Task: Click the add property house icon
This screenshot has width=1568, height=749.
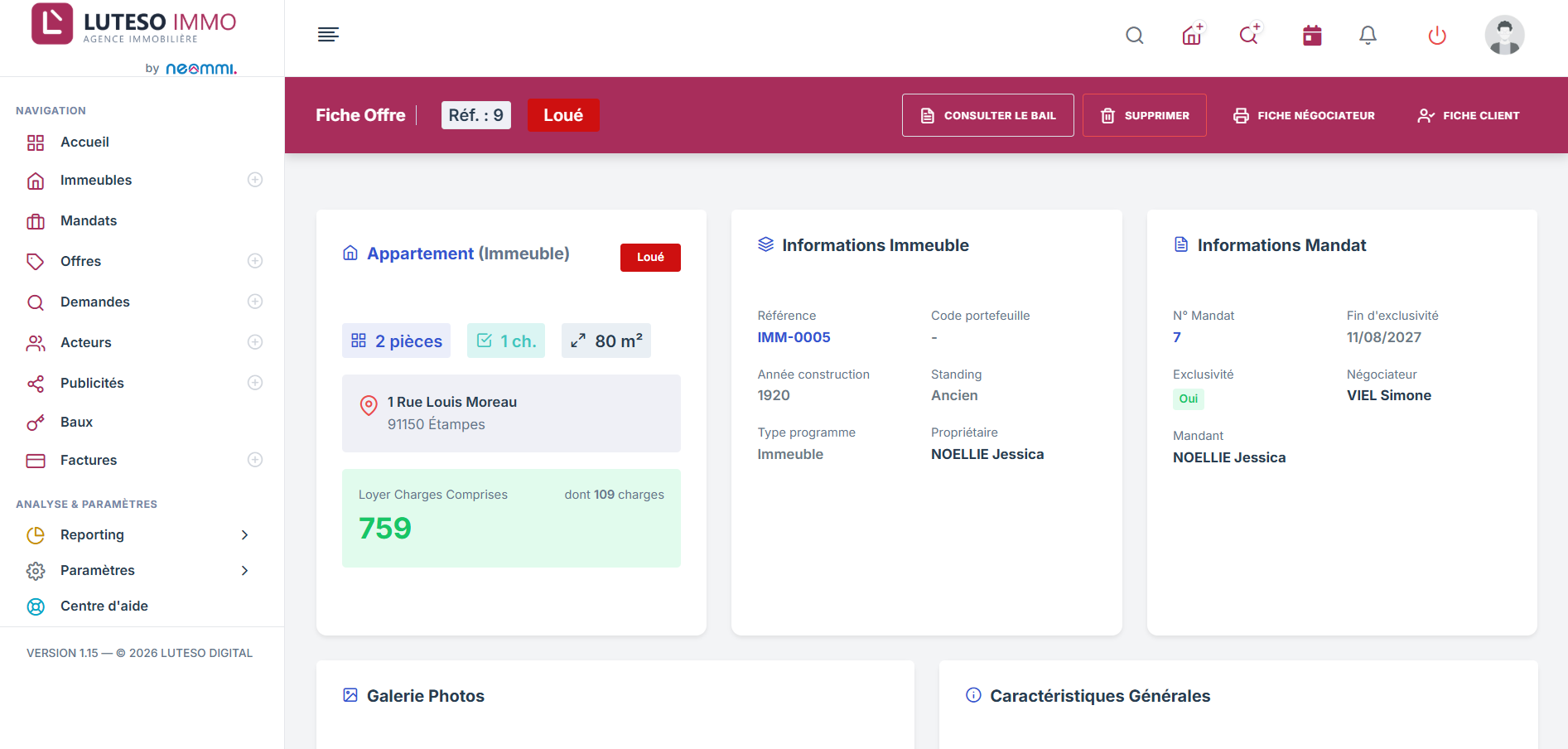Action: click(1193, 34)
